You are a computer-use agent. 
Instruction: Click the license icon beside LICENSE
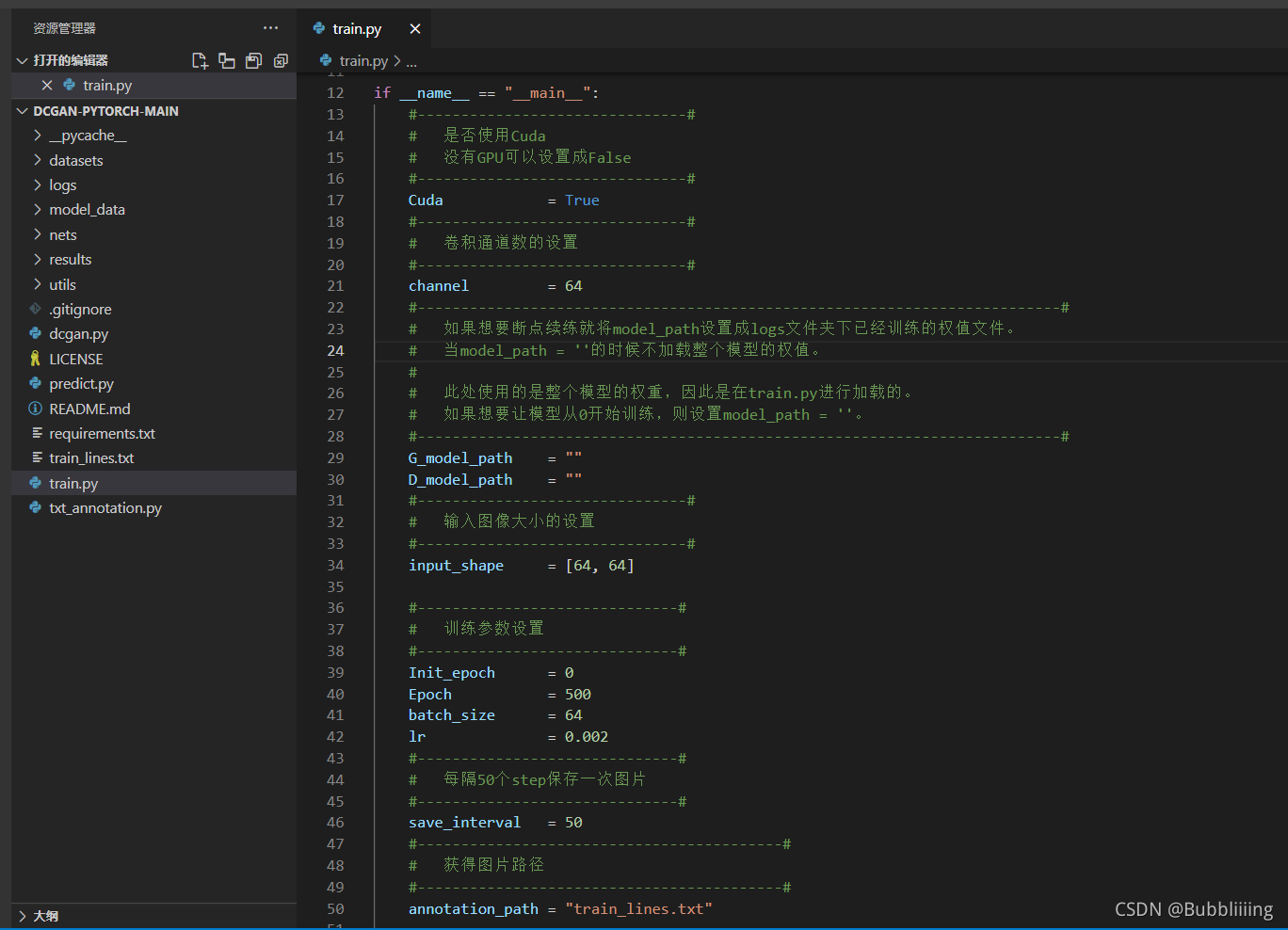click(36, 359)
